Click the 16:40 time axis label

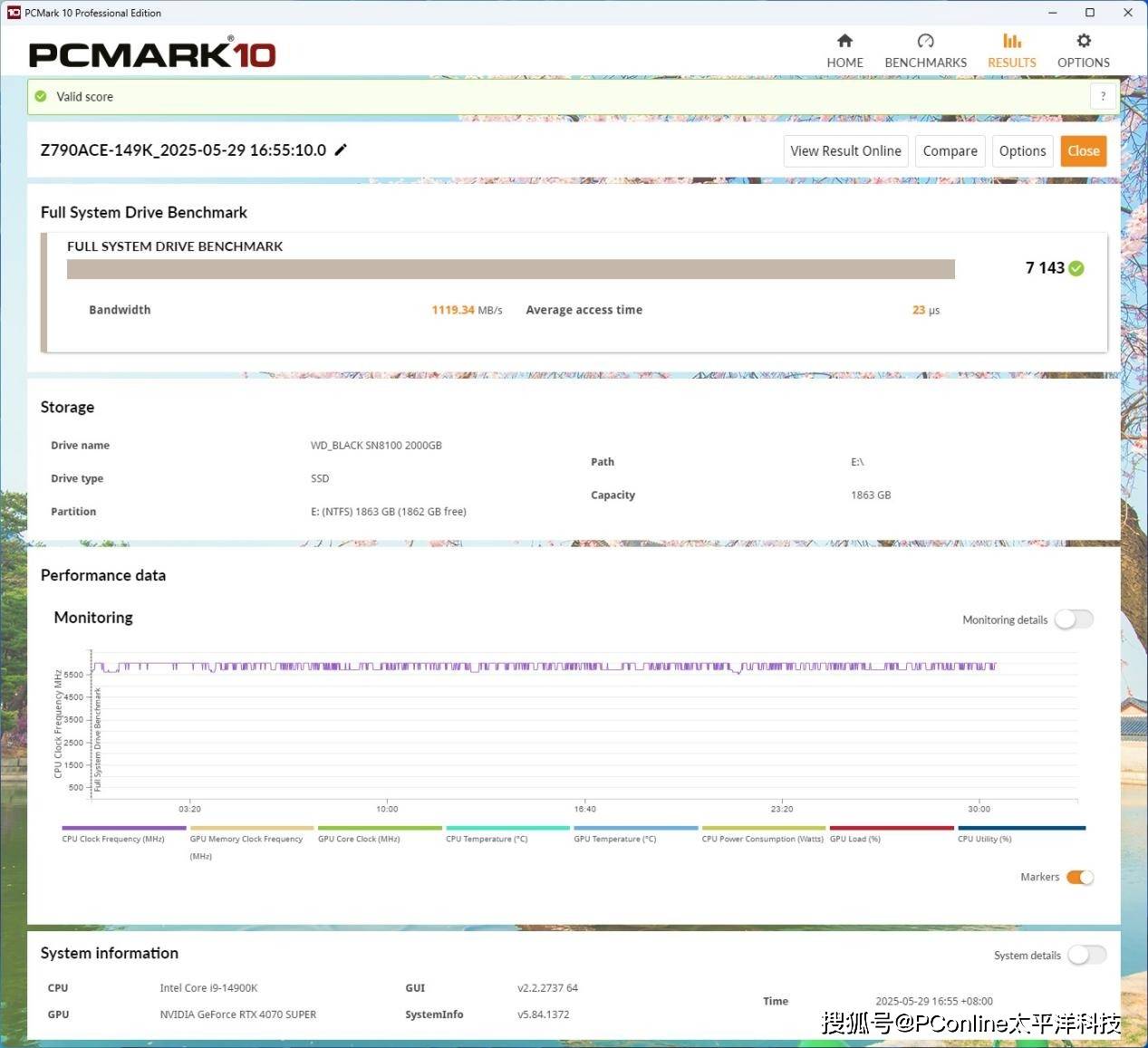584,809
